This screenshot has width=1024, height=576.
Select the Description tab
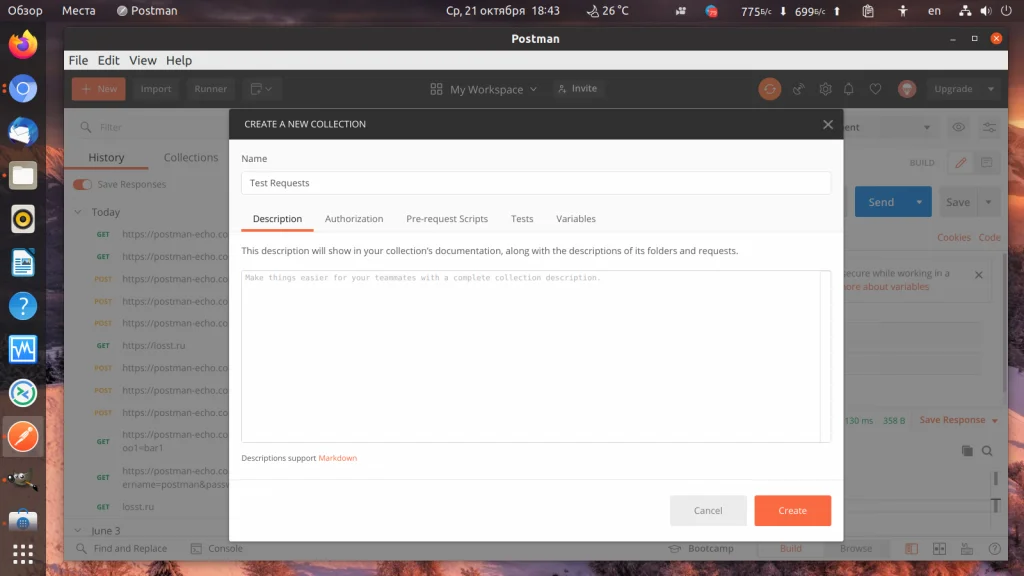pos(278,219)
